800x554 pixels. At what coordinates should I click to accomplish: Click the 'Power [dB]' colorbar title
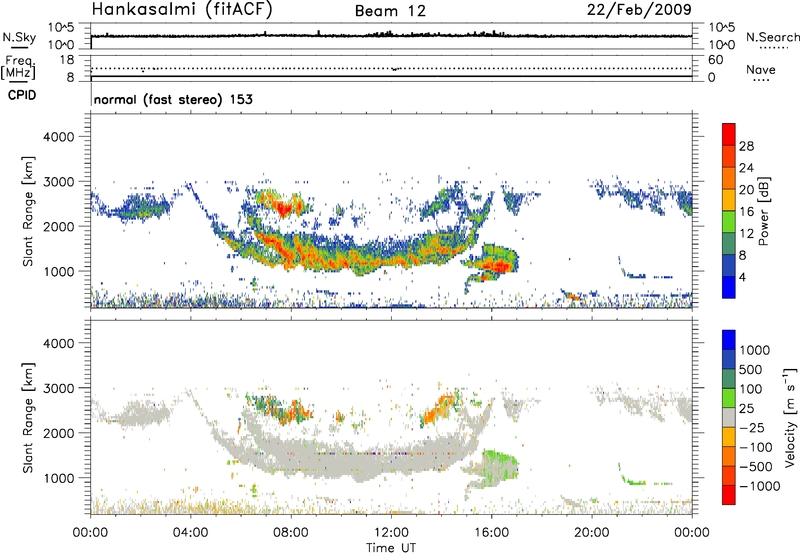click(x=763, y=211)
